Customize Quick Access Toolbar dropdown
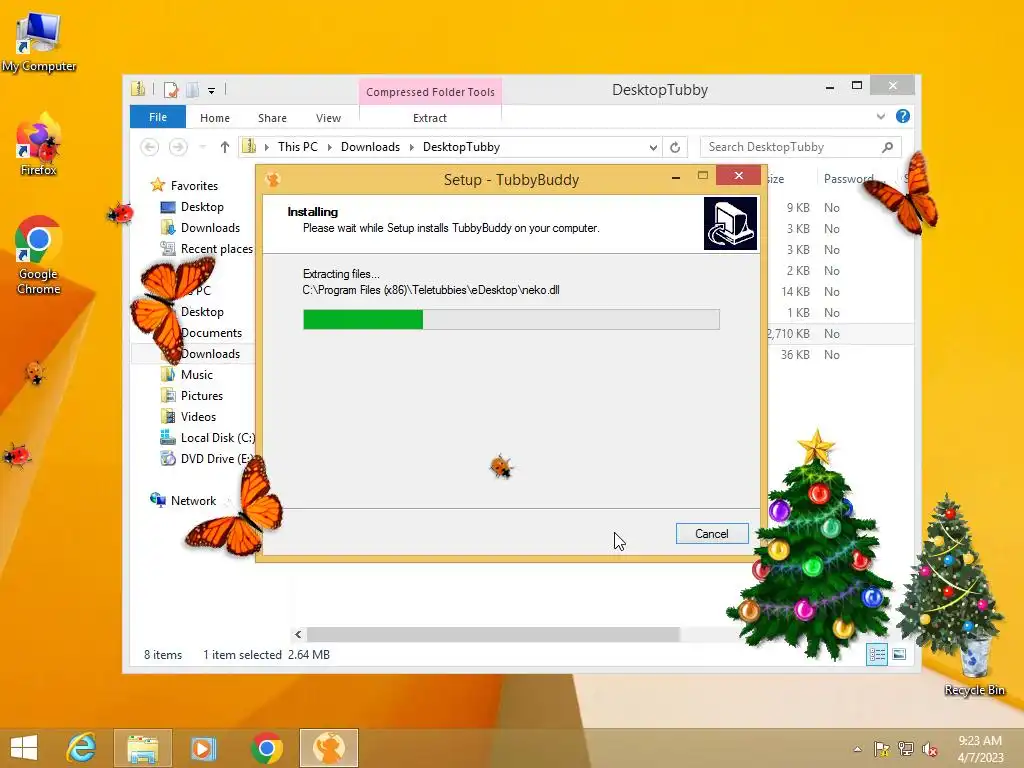Screen dimensions: 1024x768 (x=212, y=91)
